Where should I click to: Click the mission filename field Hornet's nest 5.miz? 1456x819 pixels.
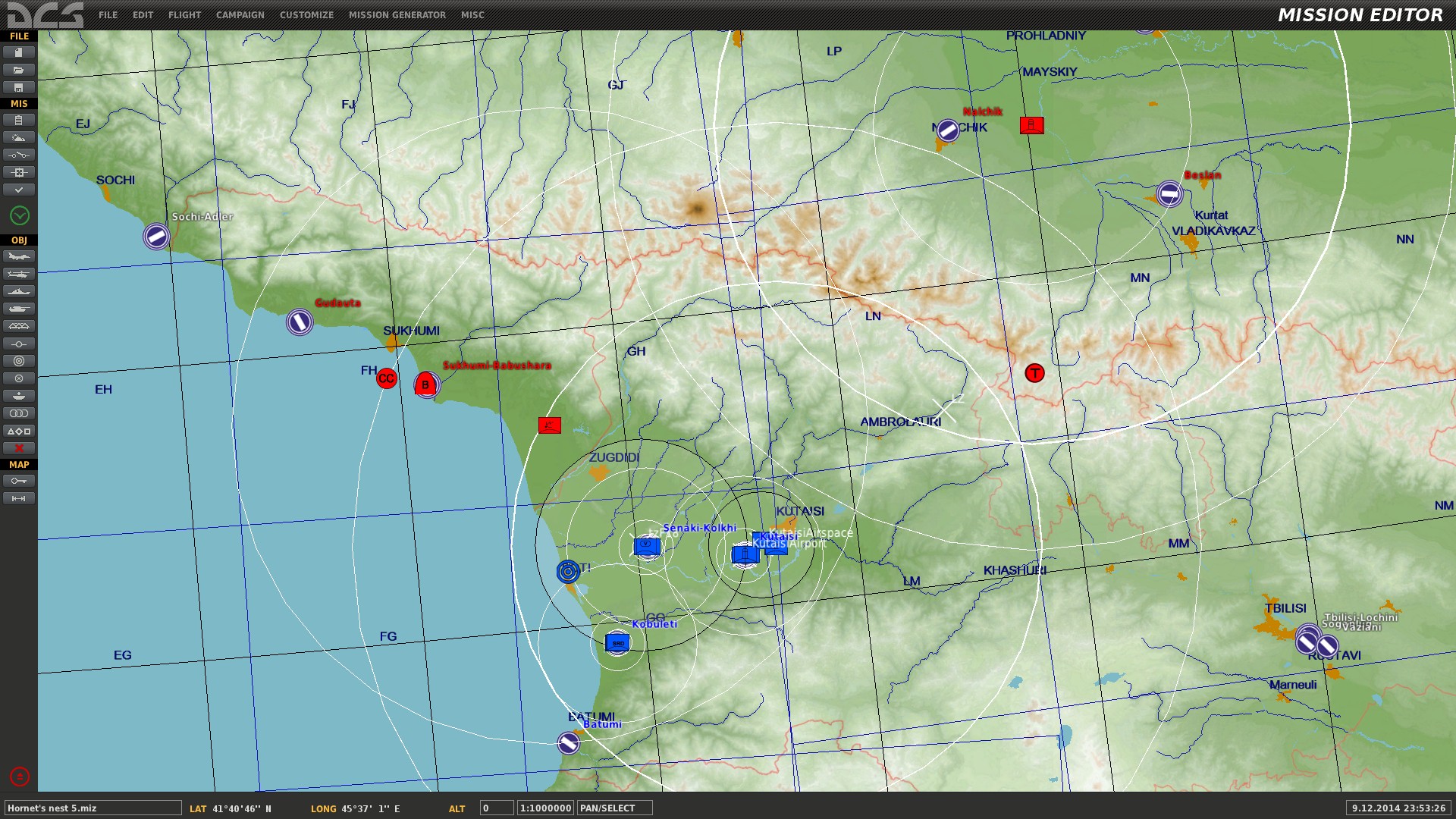click(93, 808)
